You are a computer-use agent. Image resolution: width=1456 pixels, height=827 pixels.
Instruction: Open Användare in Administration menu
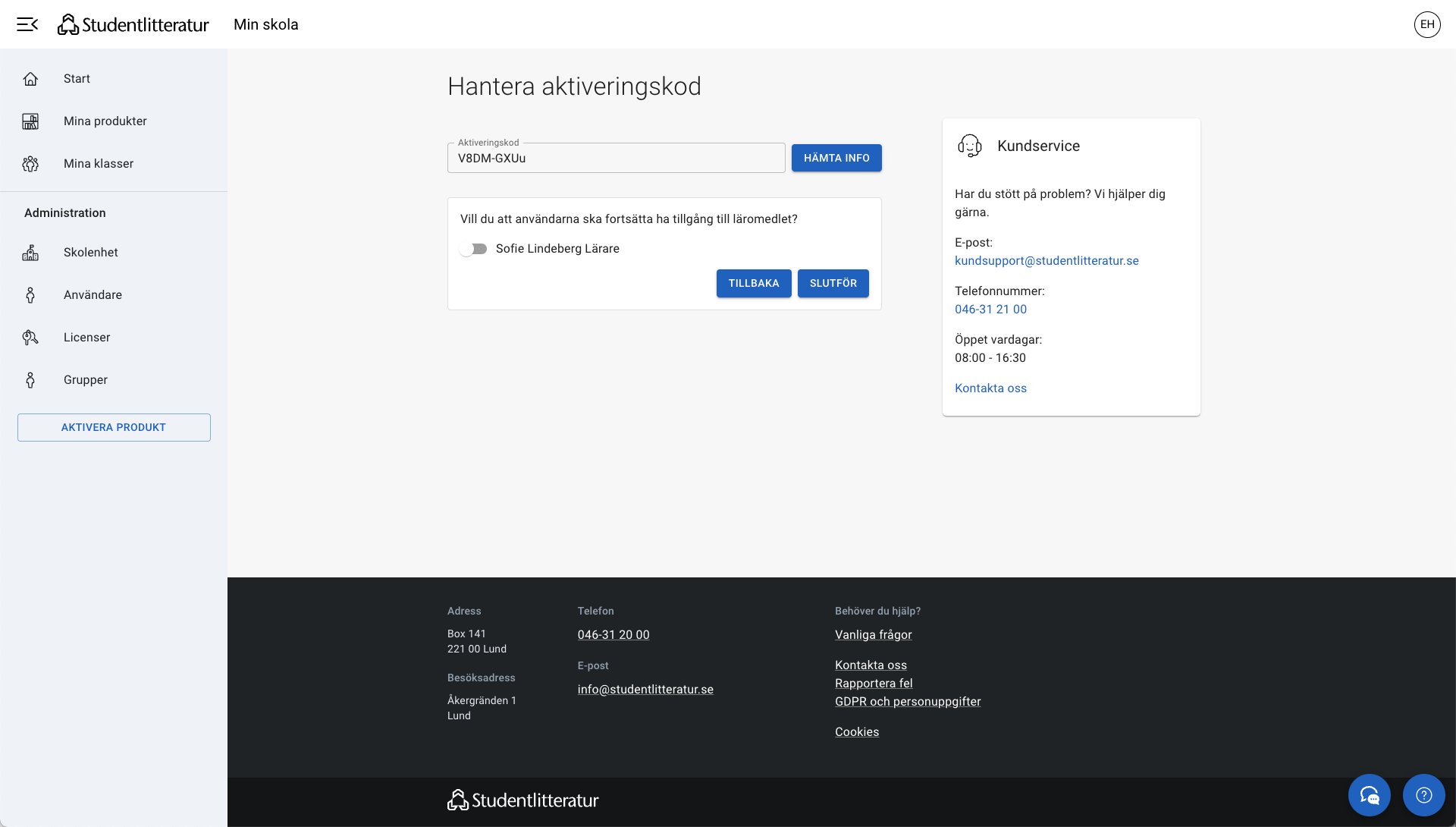(93, 295)
